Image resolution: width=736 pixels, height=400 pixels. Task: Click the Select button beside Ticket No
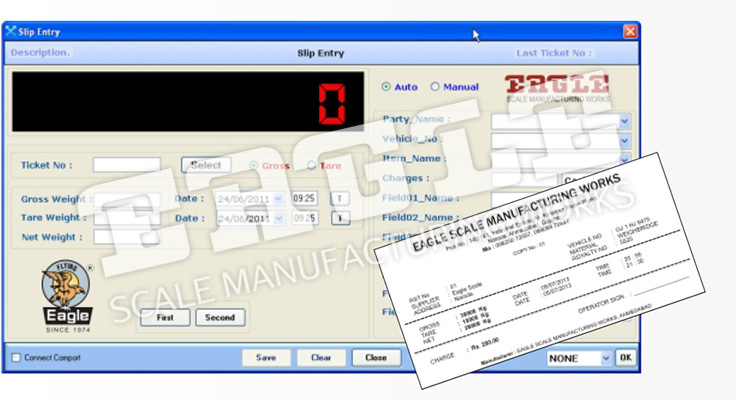[206, 165]
